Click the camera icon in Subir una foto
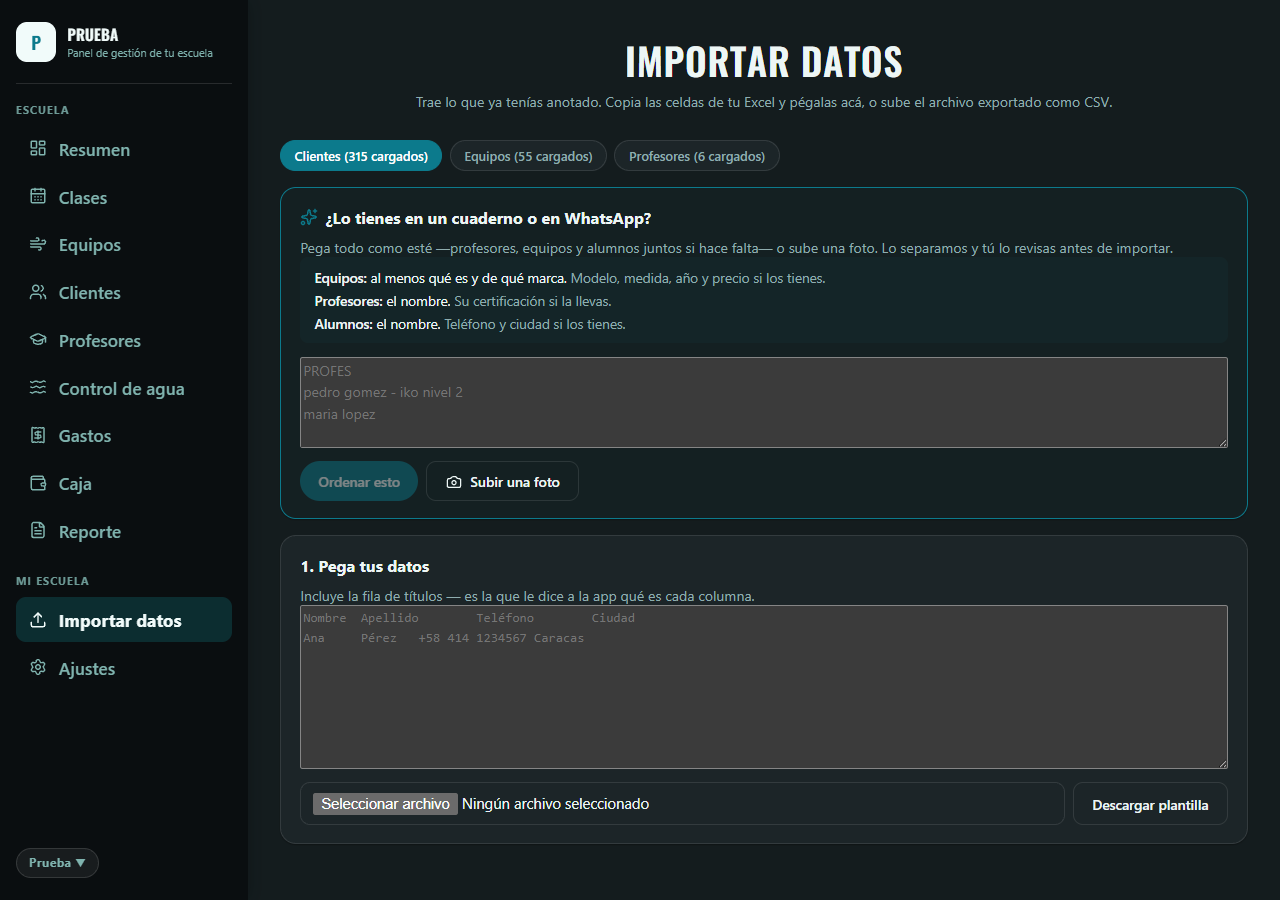The width and height of the screenshot is (1280, 900). click(x=454, y=482)
